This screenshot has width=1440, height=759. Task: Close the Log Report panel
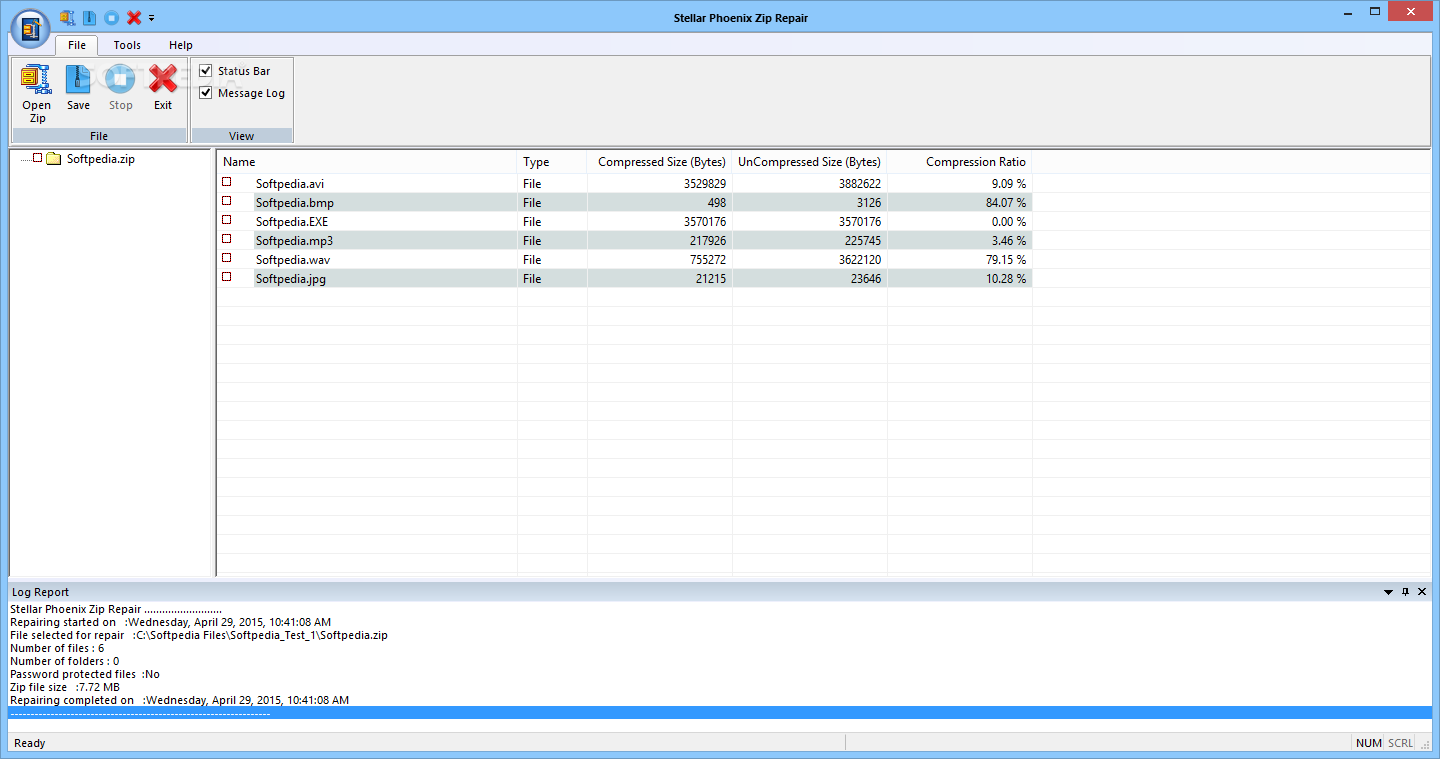click(1422, 592)
